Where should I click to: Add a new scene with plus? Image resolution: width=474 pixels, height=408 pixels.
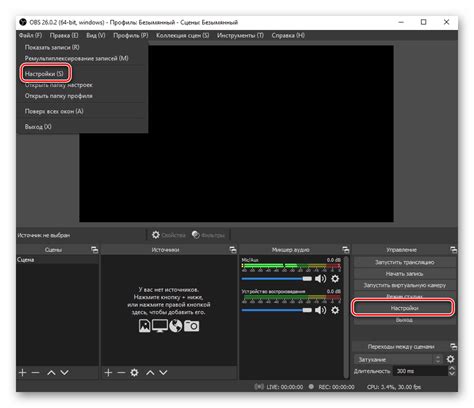(22, 372)
